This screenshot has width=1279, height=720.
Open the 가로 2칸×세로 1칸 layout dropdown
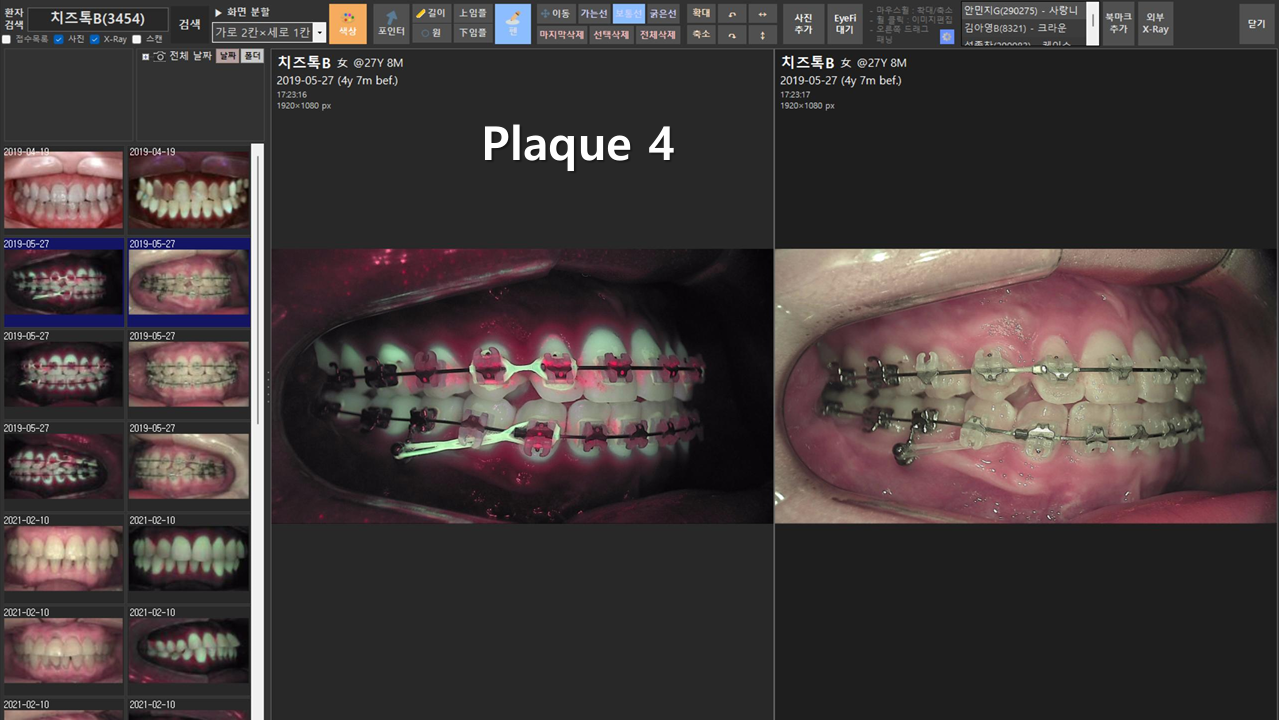point(269,32)
